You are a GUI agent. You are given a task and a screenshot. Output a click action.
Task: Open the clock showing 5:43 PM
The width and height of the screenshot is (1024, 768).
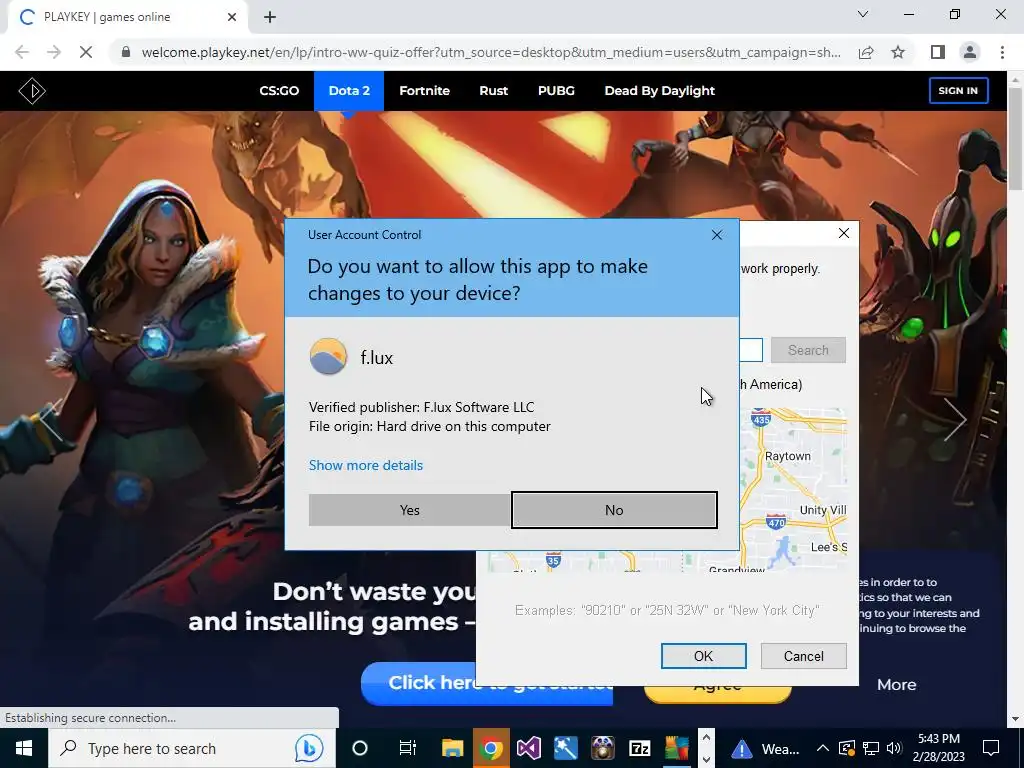(x=938, y=748)
